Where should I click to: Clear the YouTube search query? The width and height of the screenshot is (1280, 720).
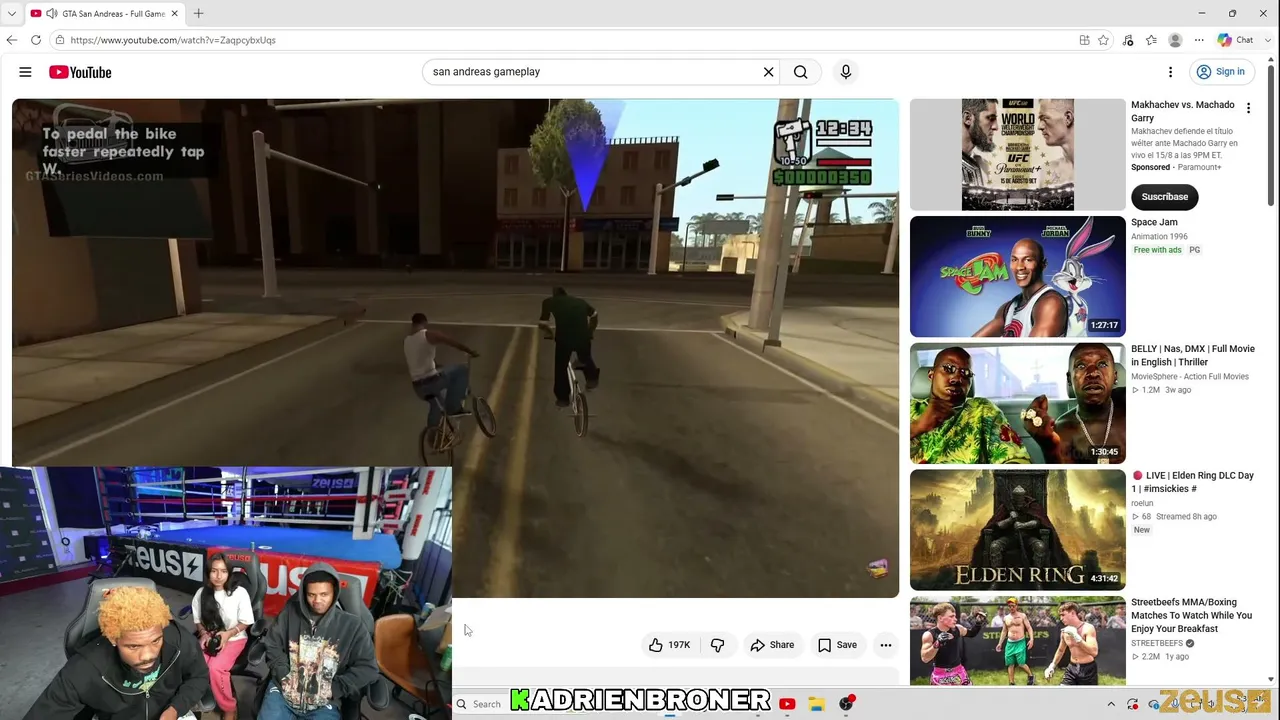point(768,72)
